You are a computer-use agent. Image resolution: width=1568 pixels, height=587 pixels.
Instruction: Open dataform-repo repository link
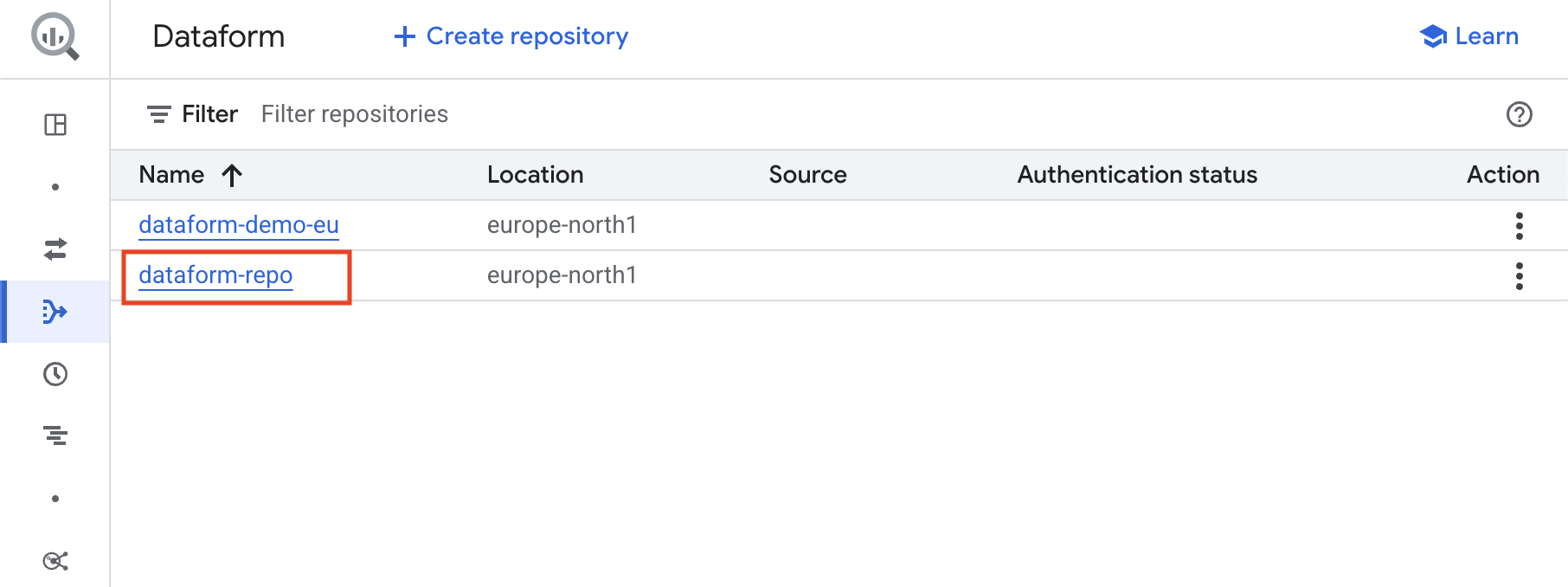tap(215, 275)
